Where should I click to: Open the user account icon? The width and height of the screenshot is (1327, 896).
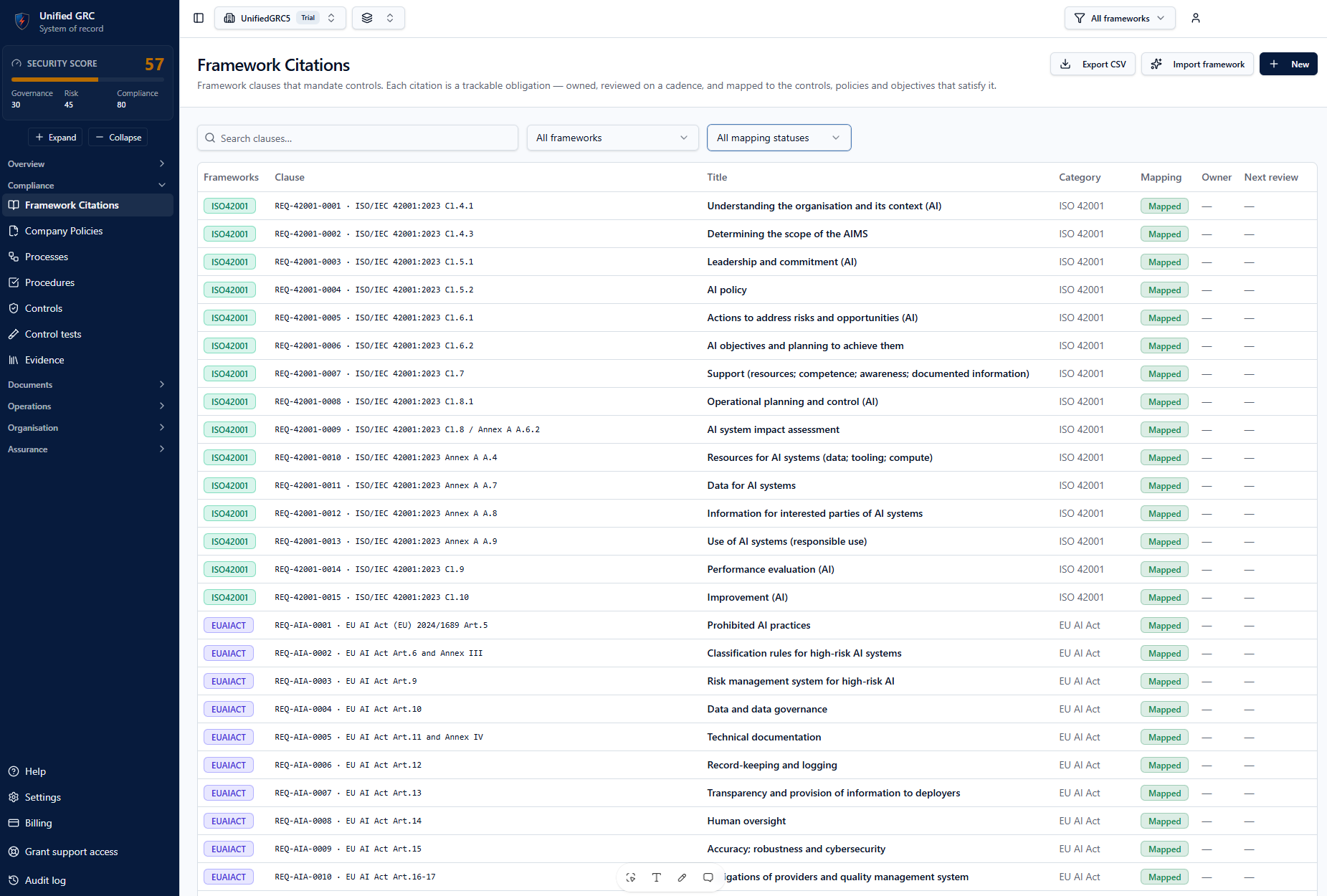tap(1196, 18)
